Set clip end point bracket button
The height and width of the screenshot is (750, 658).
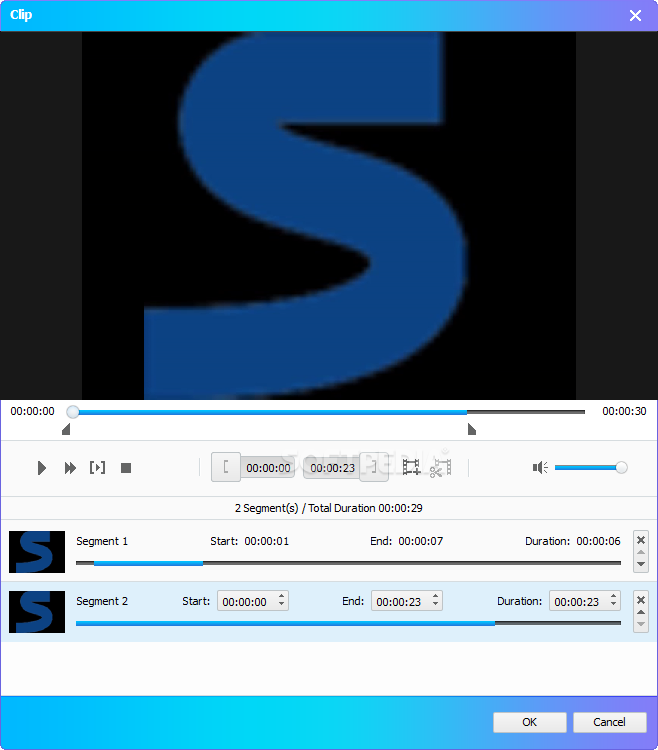[374, 467]
